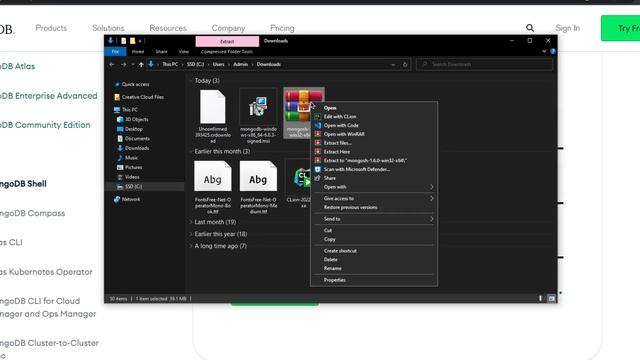Click the WinRAR icon beside Open with WinRAR
The width and height of the screenshot is (640, 360).
(318, 134)
